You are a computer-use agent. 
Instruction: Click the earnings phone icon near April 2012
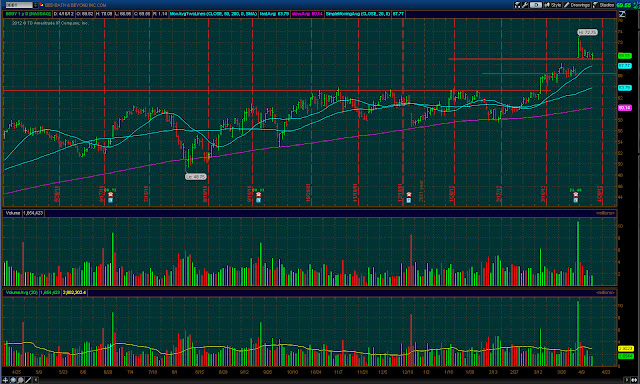(x=576, y=195)
